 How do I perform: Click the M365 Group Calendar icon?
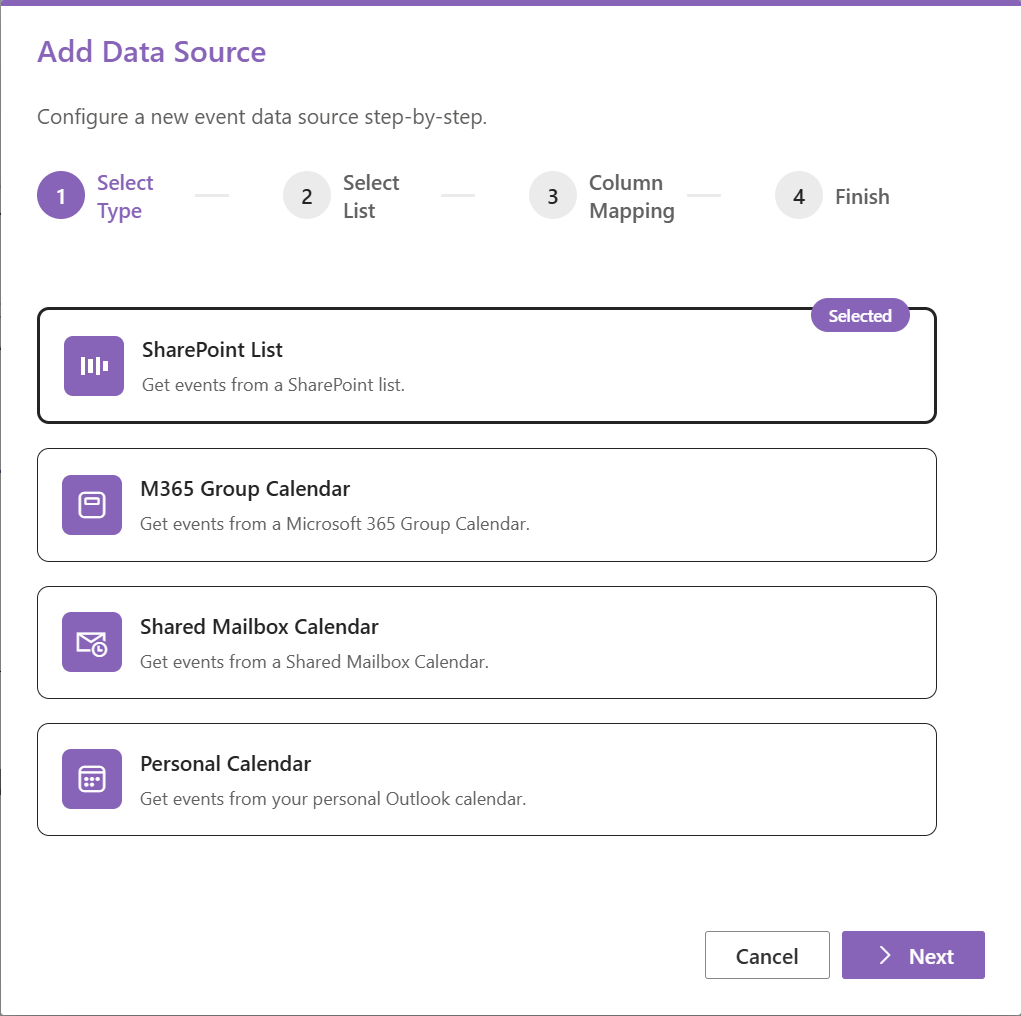pos(92,505)
